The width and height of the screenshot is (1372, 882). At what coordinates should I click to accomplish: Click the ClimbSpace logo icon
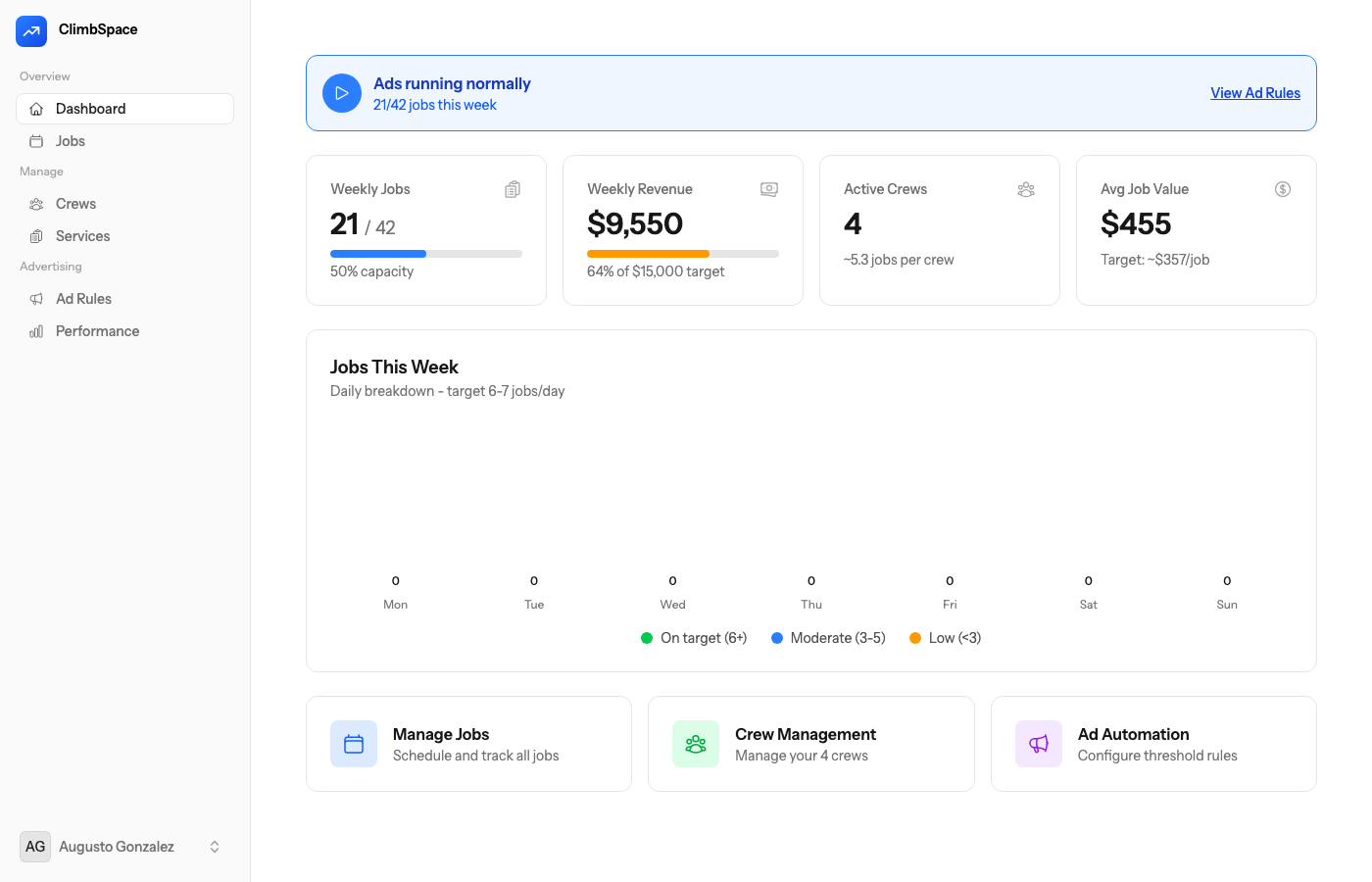31,30
